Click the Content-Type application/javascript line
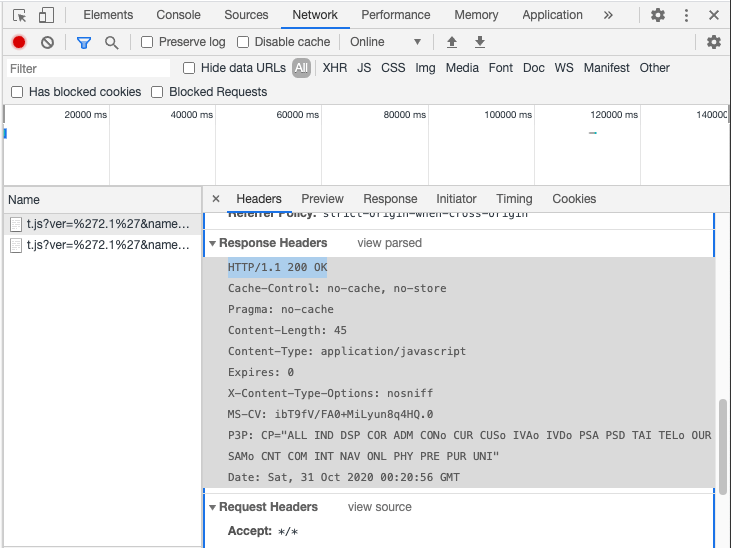The width and height of the screenshot is (731, 548). 347,351
